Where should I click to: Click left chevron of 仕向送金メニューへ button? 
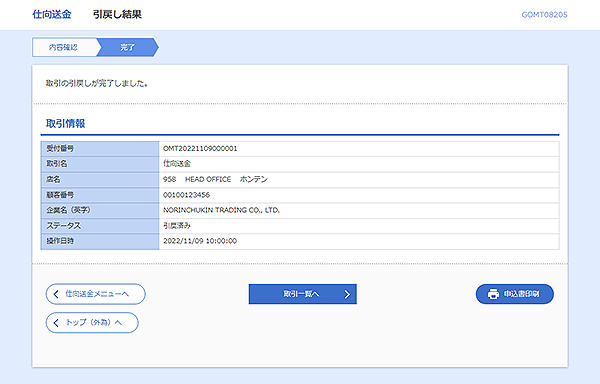[x=56, y=294]
